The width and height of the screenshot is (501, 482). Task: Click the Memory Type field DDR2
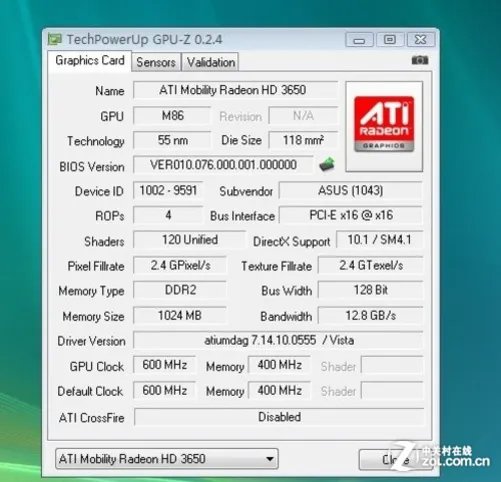pyautogui.click(x=180, y=290)
